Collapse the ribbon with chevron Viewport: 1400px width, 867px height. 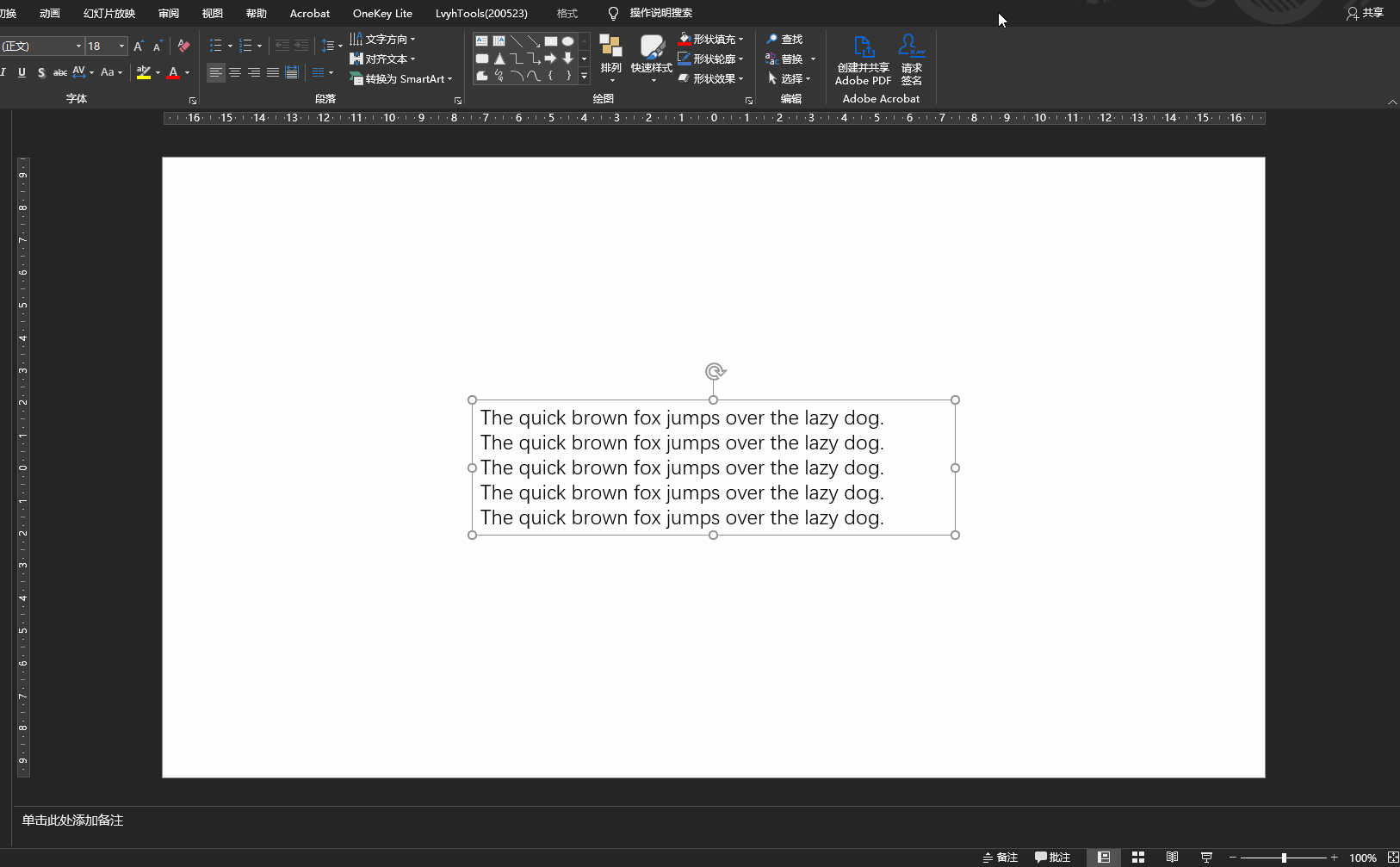1392,102
